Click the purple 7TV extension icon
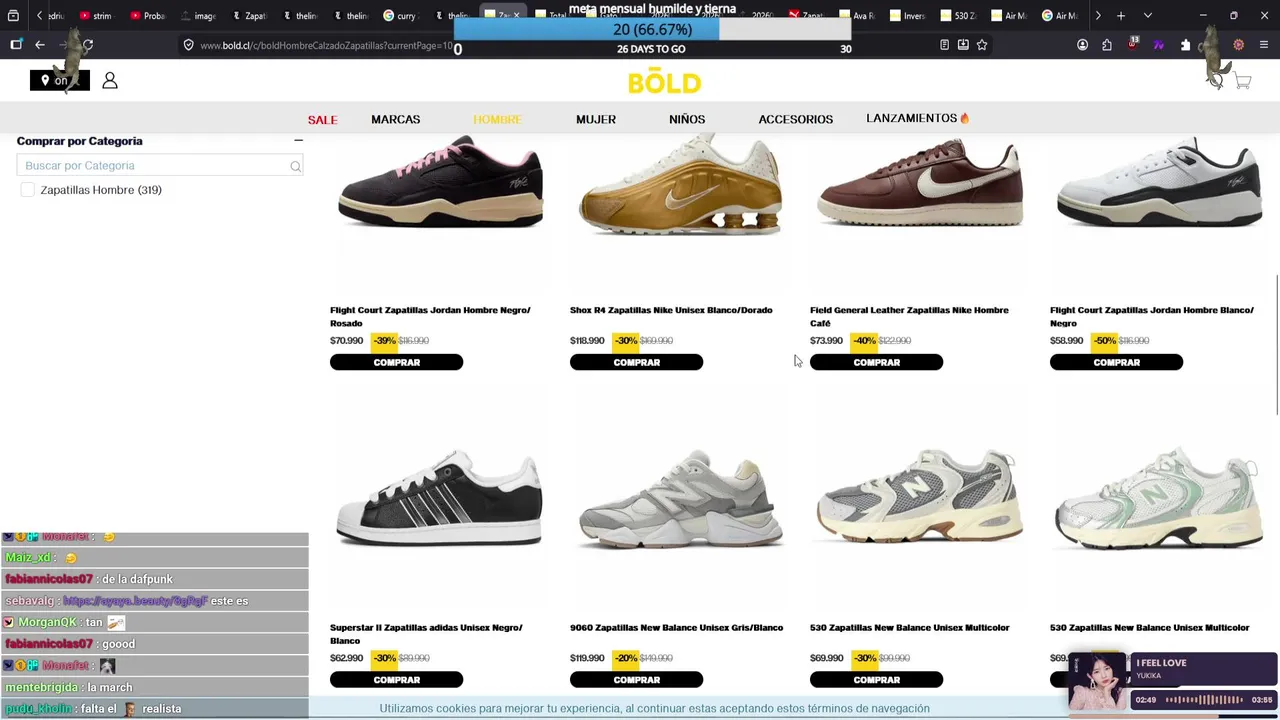The width and height of the screenshot is (1280, 720). (x=1159, y=45)
